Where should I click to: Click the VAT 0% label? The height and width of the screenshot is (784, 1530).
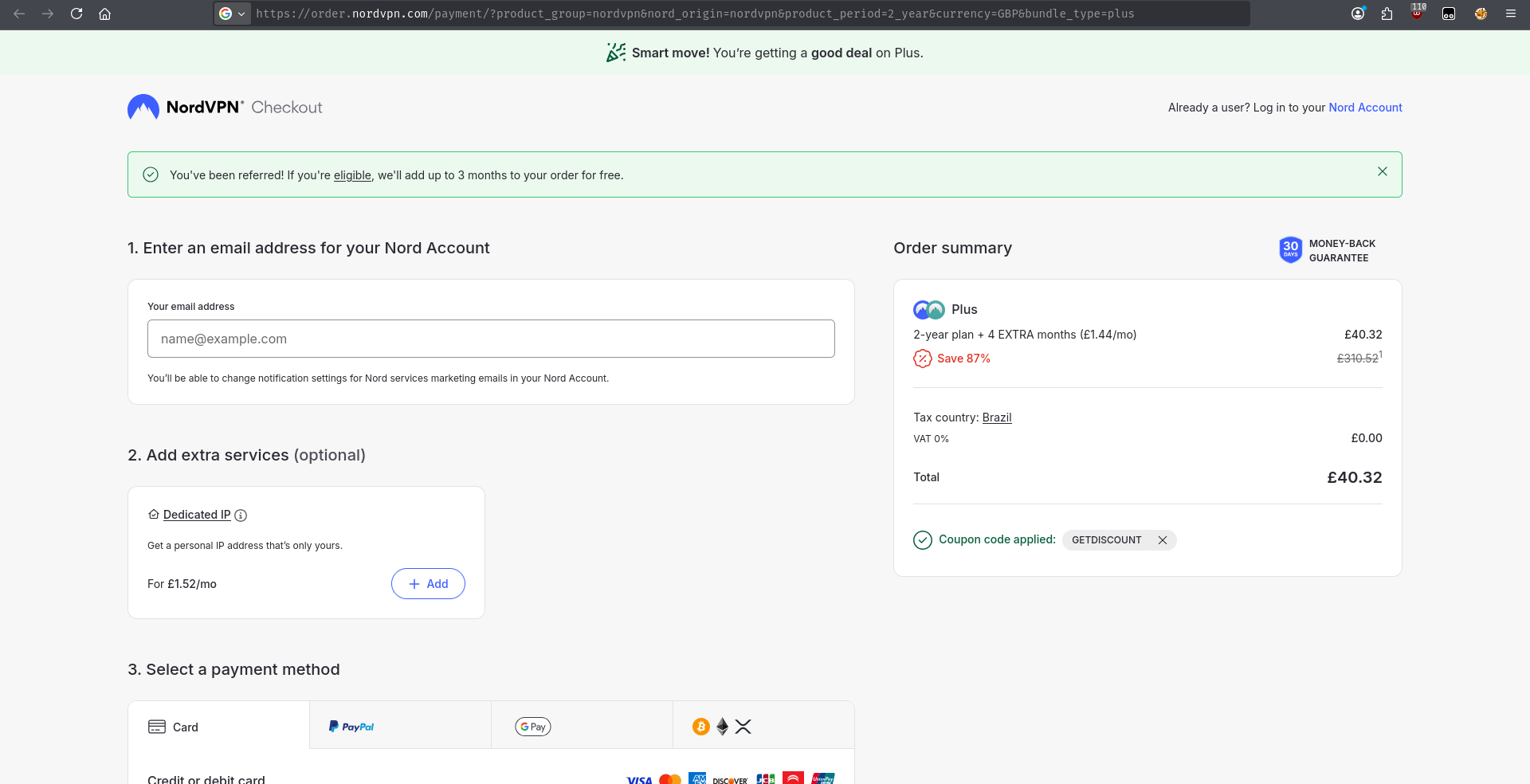pyautogui.click(x=931, y=439)
